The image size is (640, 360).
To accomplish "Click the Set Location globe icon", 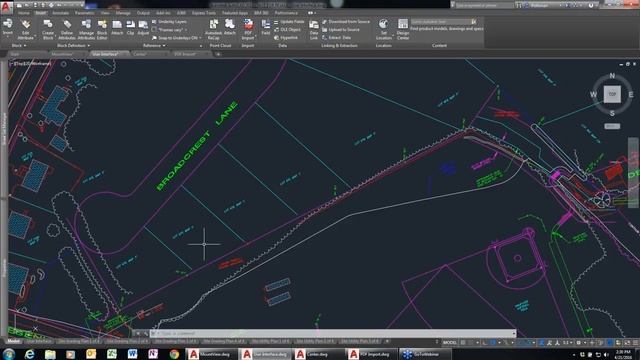I will 383,24.
